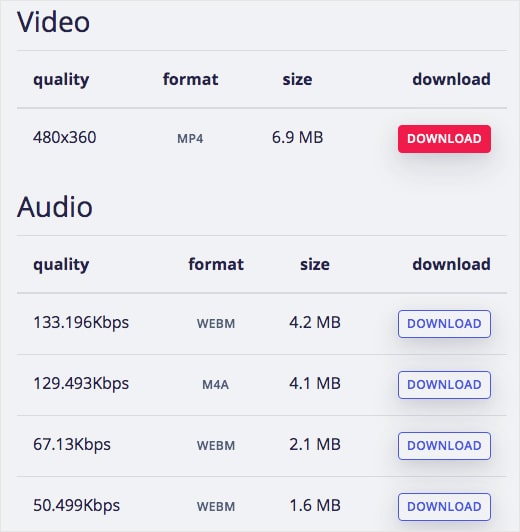Click WEBM format in 133.196Kbps row
520x532 pixels.
216,324
